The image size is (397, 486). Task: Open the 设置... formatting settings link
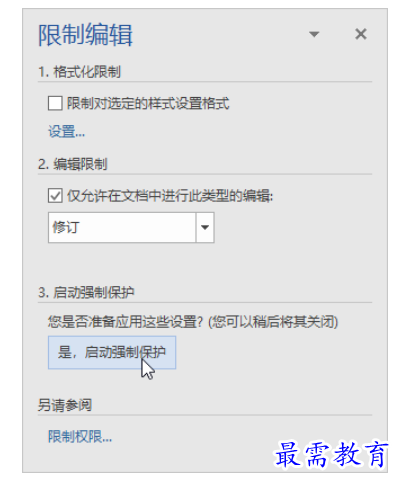click(67, 131)
